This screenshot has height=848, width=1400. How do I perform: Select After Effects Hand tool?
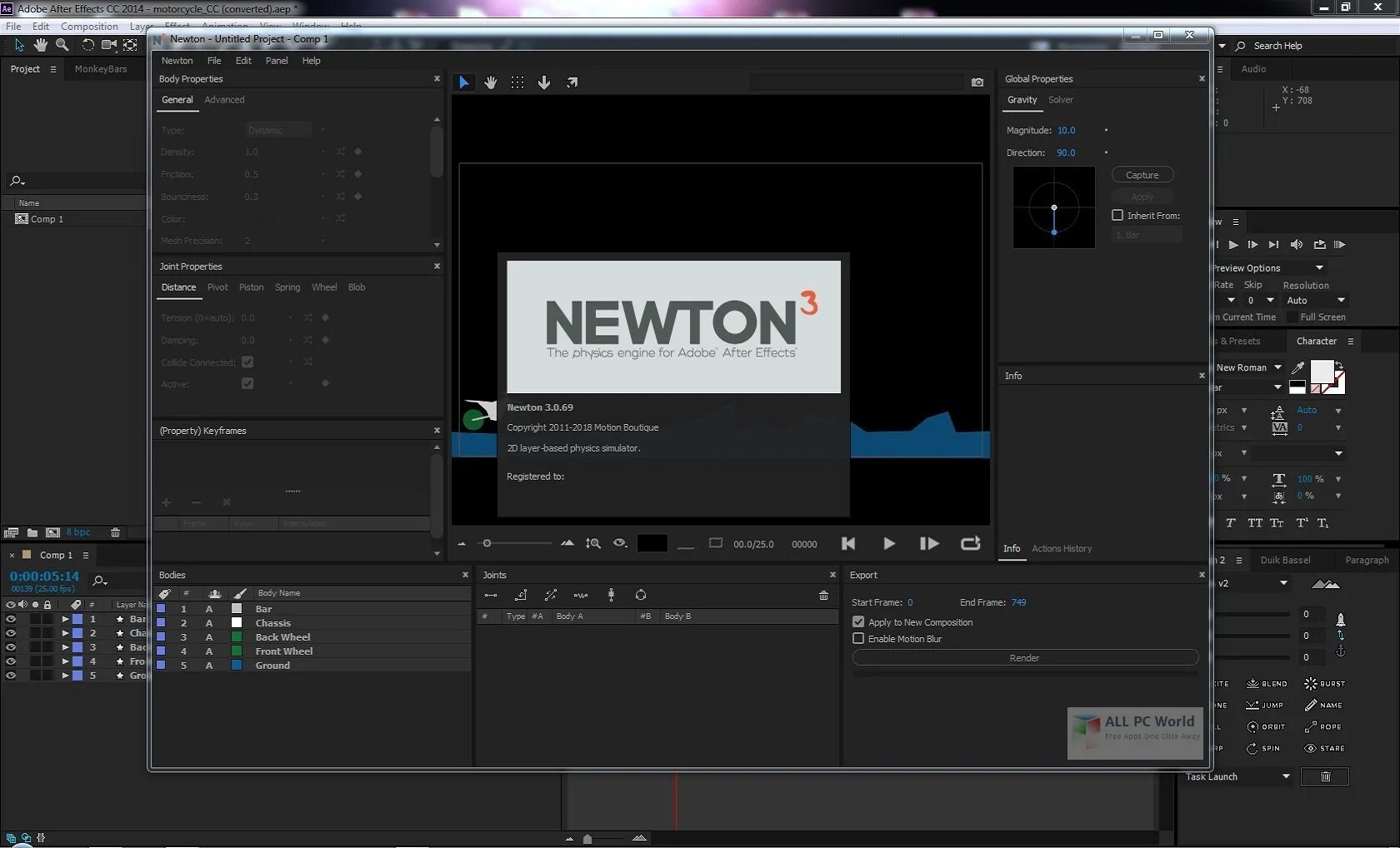point(40,45)
